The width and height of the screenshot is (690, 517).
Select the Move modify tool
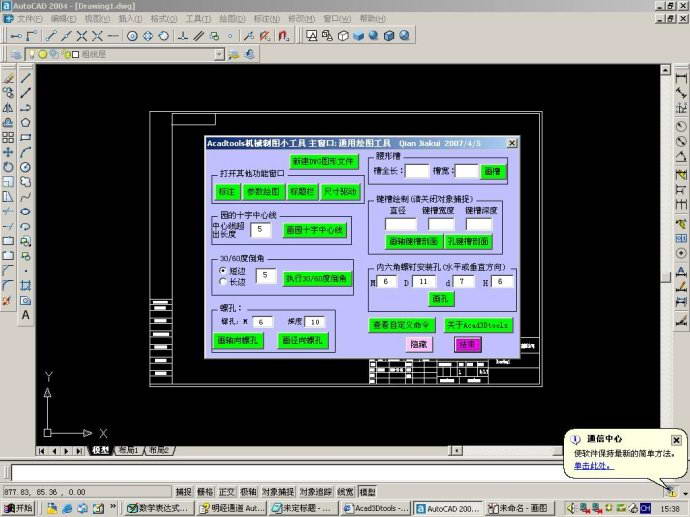[8, 152]
